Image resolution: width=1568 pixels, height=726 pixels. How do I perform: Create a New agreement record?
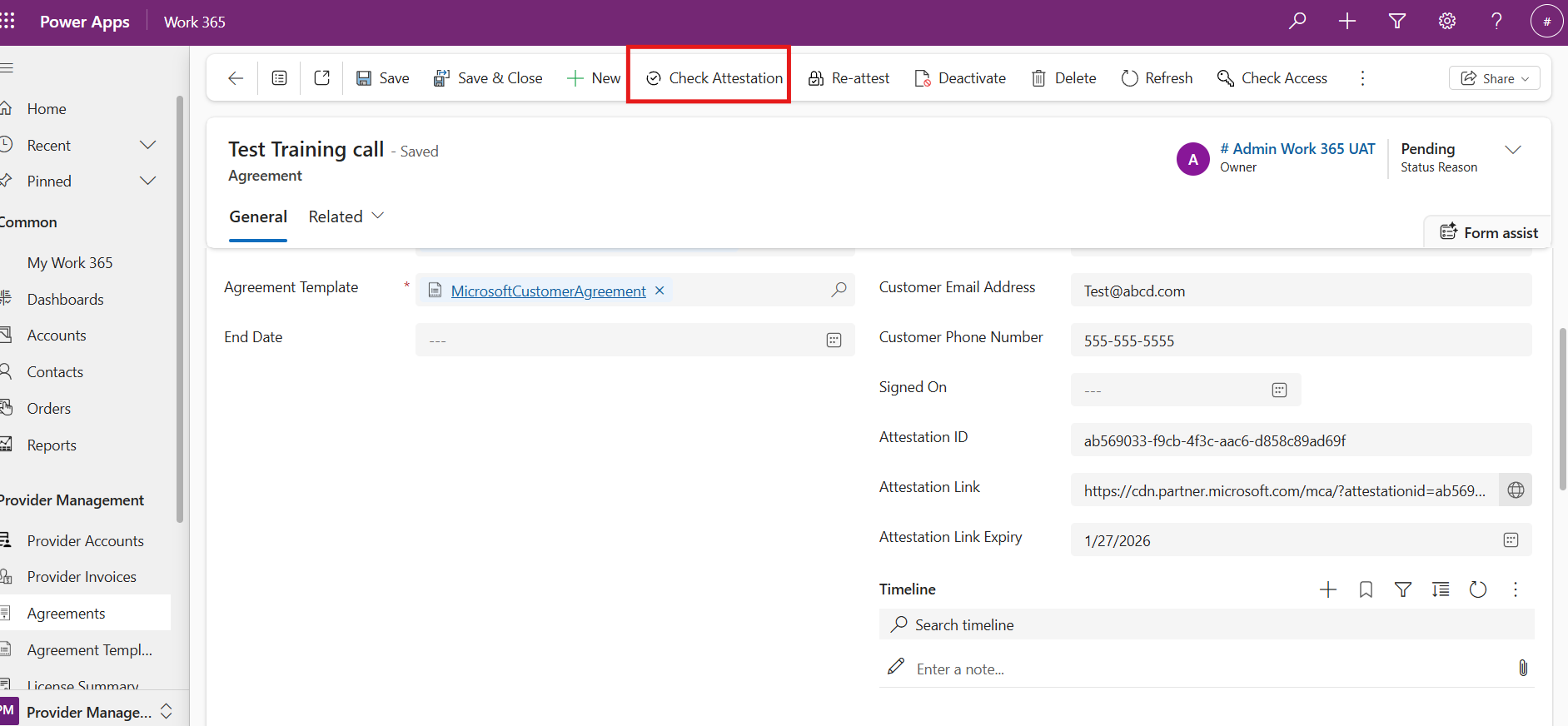click(594, 78)
